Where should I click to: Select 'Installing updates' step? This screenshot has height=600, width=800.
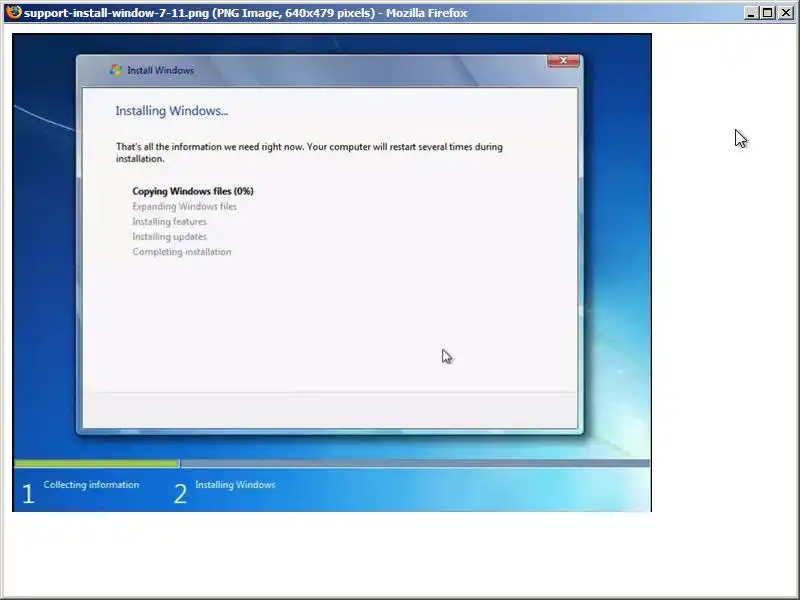[x=169, y=237]
